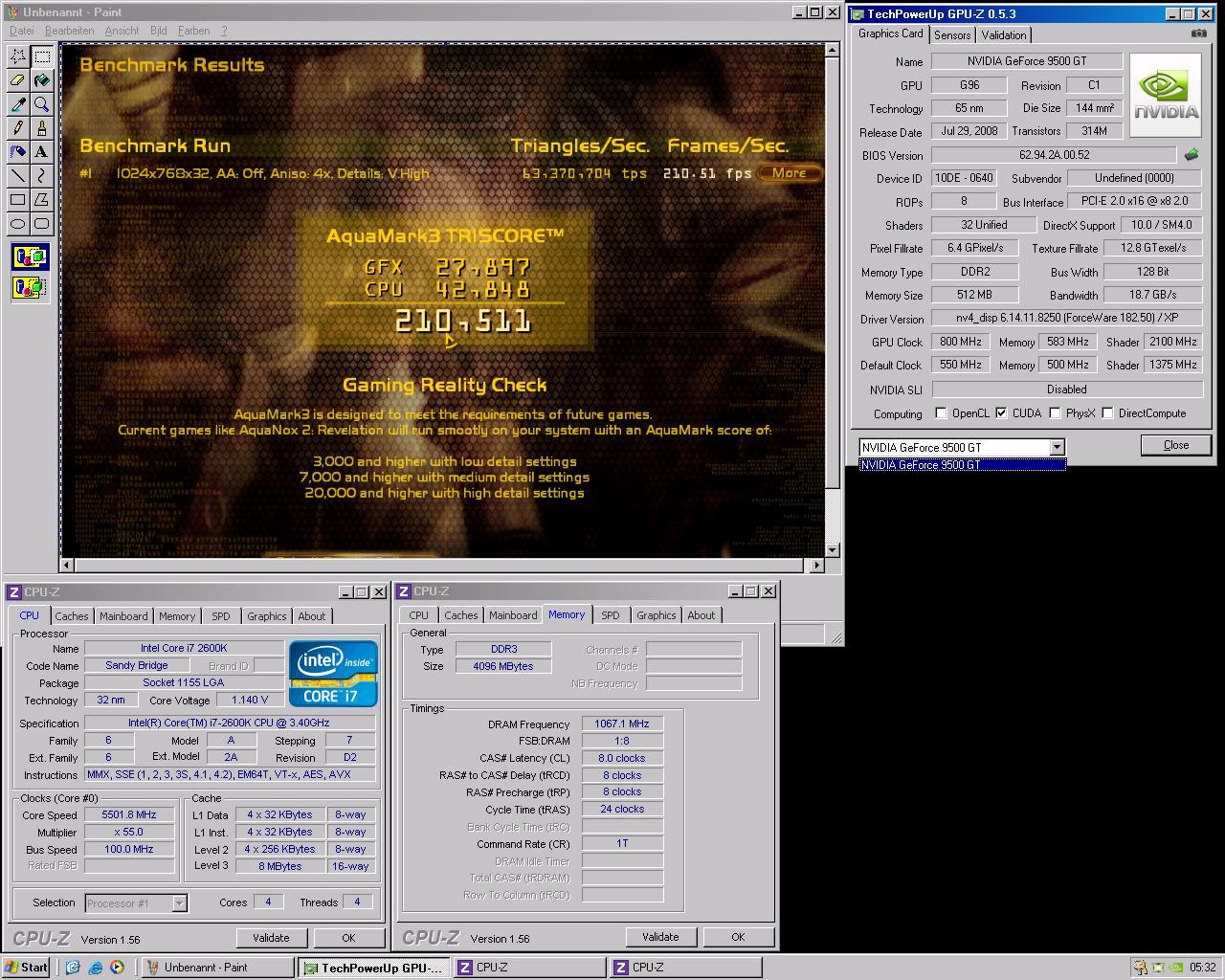Viewport: 1225px width, 980px height.
Task: Click the Core Speed 5501.8 MHz value
Action: [x=129, y=815]
